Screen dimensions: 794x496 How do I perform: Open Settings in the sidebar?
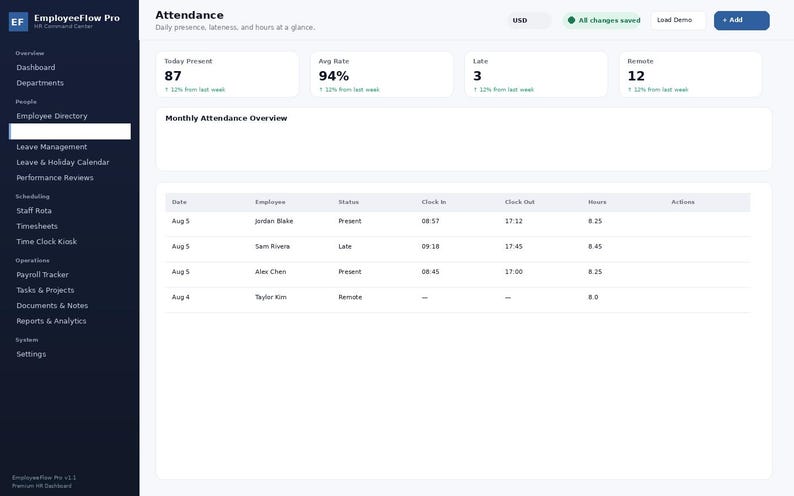31,354
